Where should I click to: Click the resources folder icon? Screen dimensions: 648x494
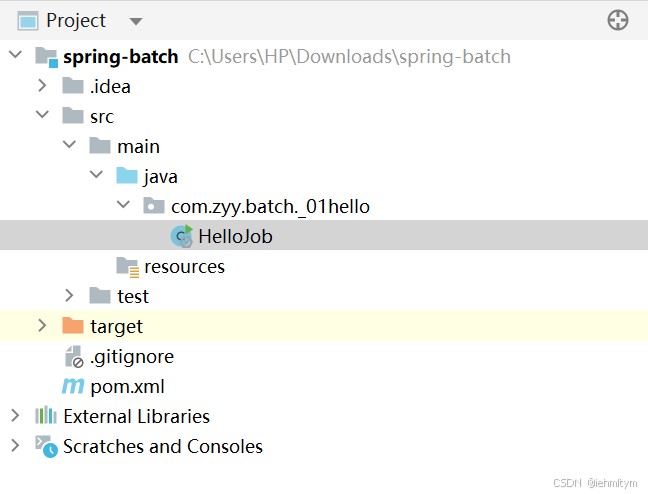click(x=127, y=266)
